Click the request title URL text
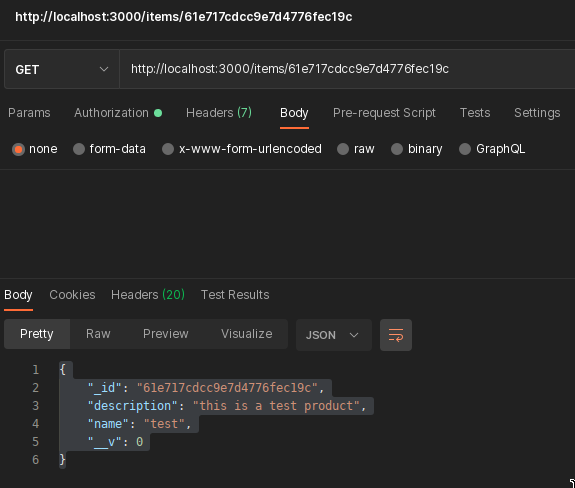This screenshot has height=488, width=575. click(x=184, y=17)
